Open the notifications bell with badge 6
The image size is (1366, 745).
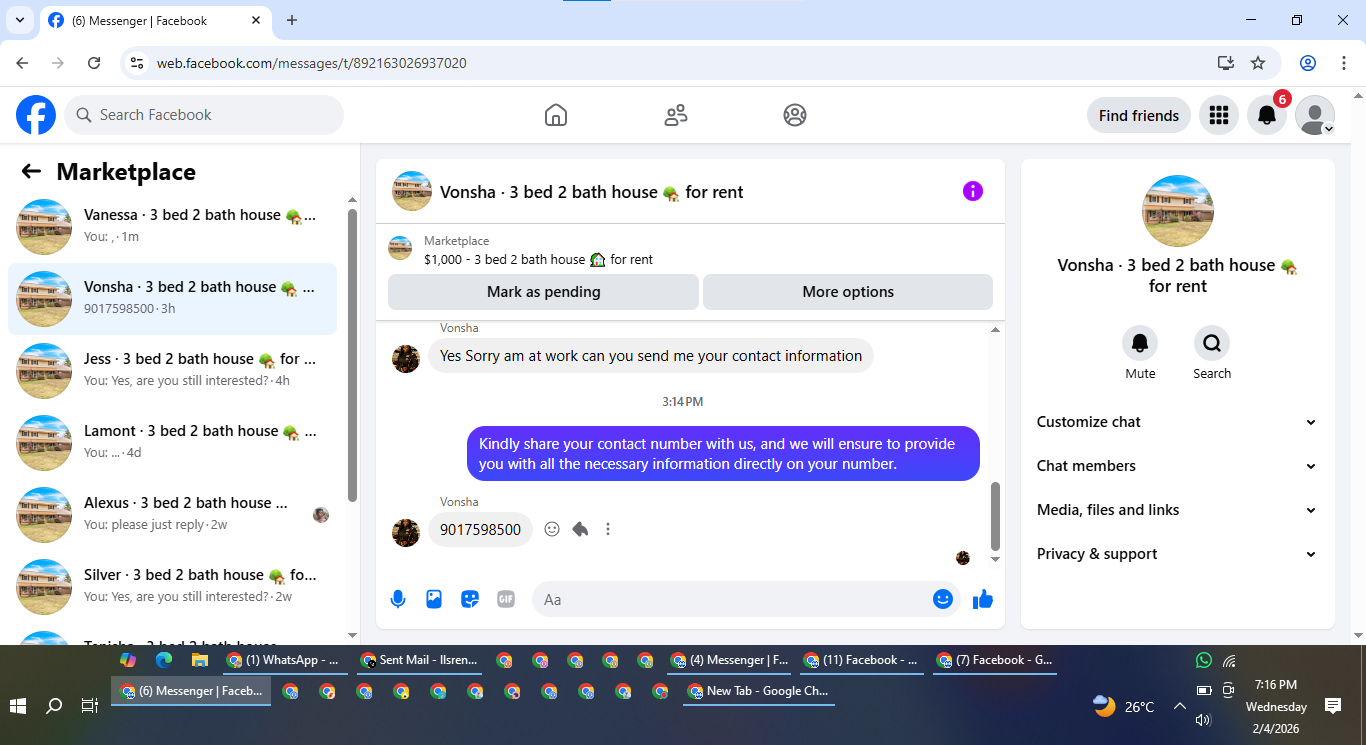point(1267,115)
